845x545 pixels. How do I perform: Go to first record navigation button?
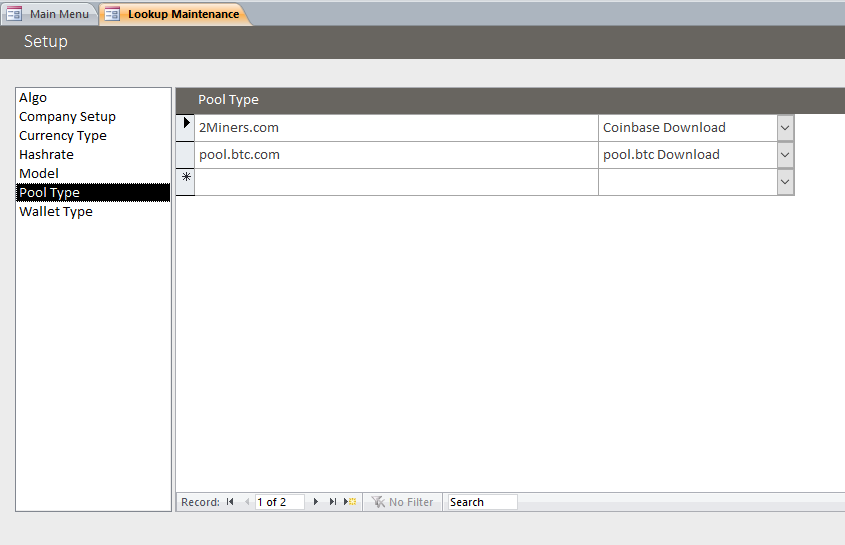click(230, 502)
